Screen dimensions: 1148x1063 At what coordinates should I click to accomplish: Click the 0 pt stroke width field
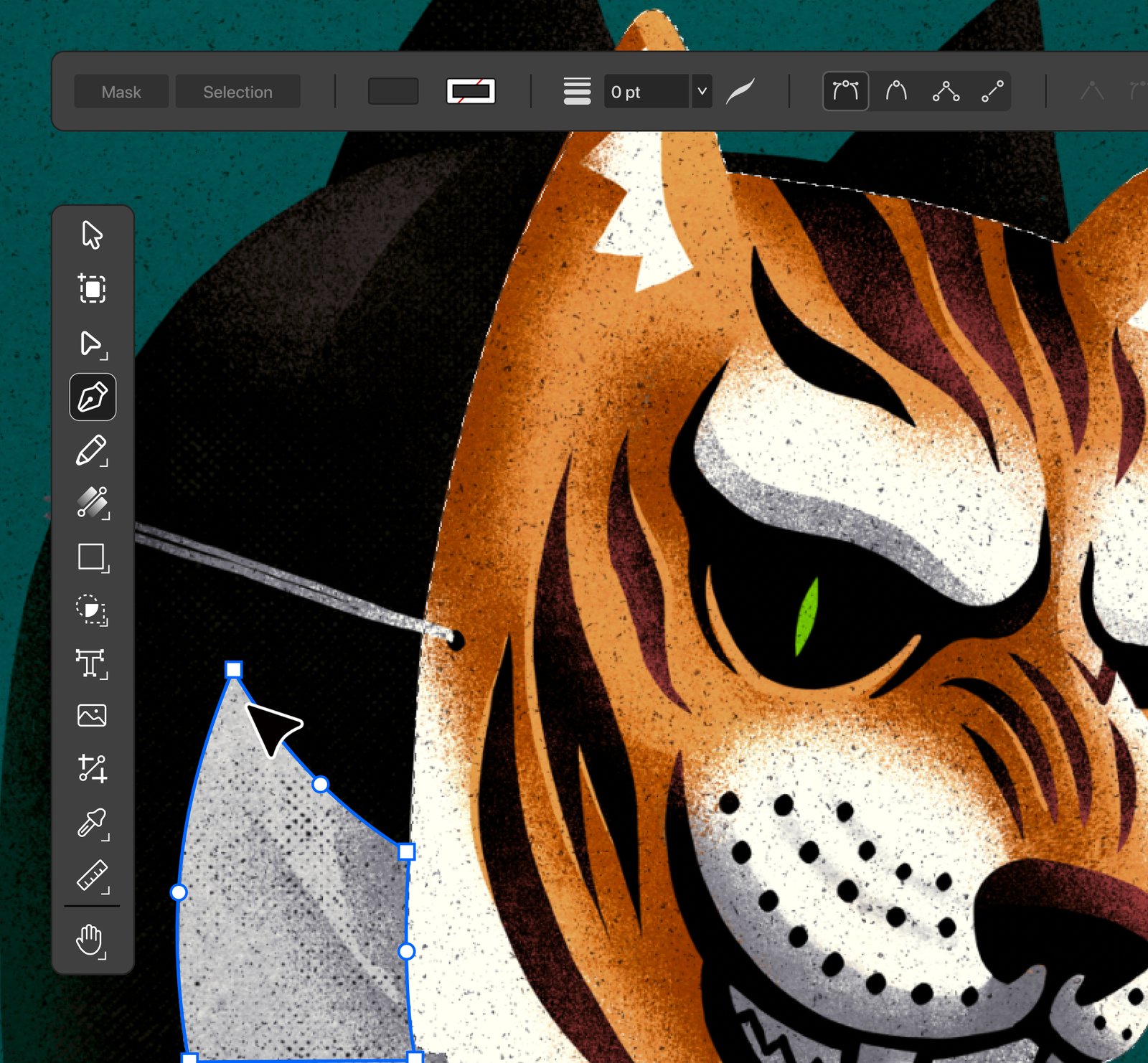click(646, 92)
